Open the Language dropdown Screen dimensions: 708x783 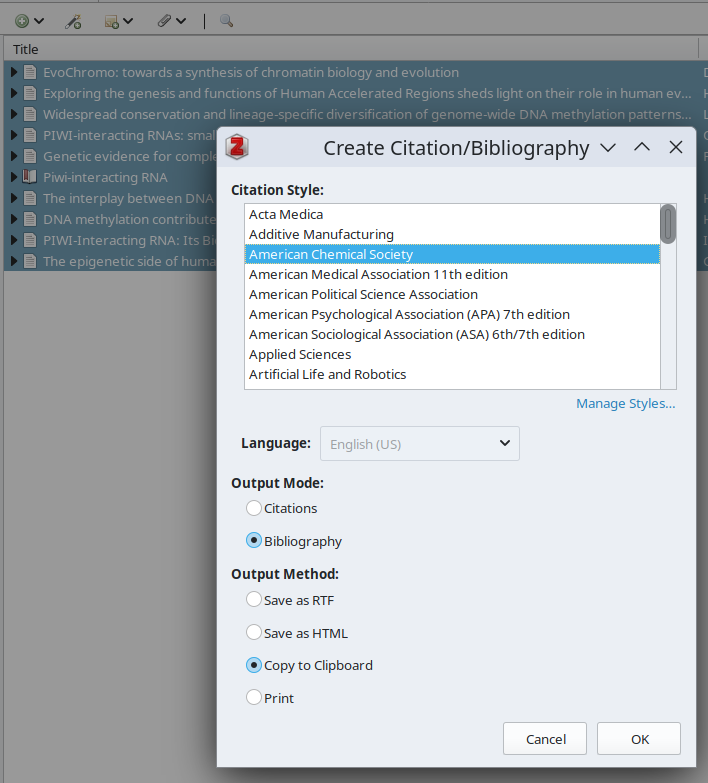419,443
